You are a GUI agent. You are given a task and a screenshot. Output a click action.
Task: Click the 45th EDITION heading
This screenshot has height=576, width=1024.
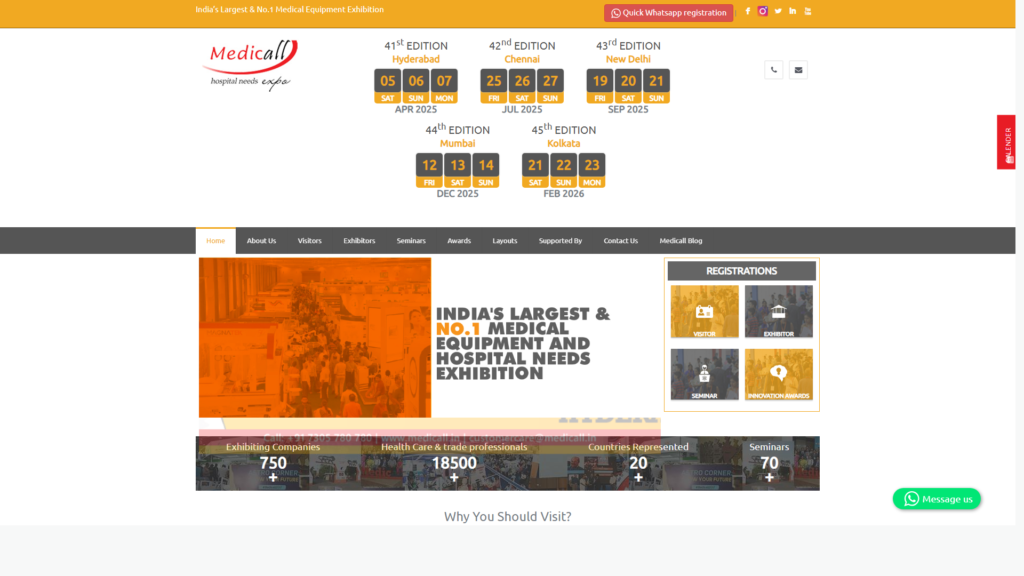point(564,129)
